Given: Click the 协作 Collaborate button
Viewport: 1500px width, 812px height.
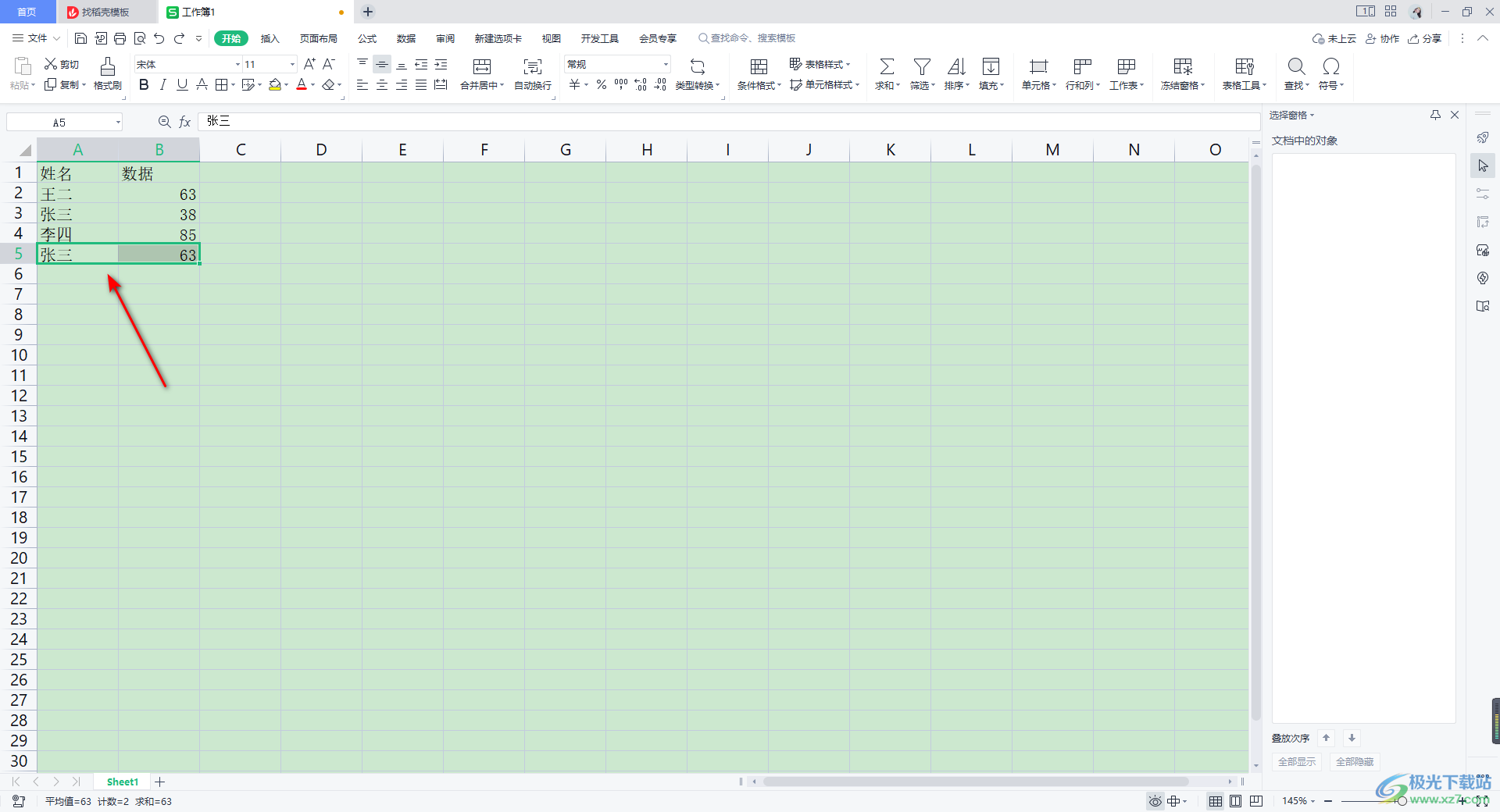Looking at the screenshot, I should click(x=1382, y=38).
